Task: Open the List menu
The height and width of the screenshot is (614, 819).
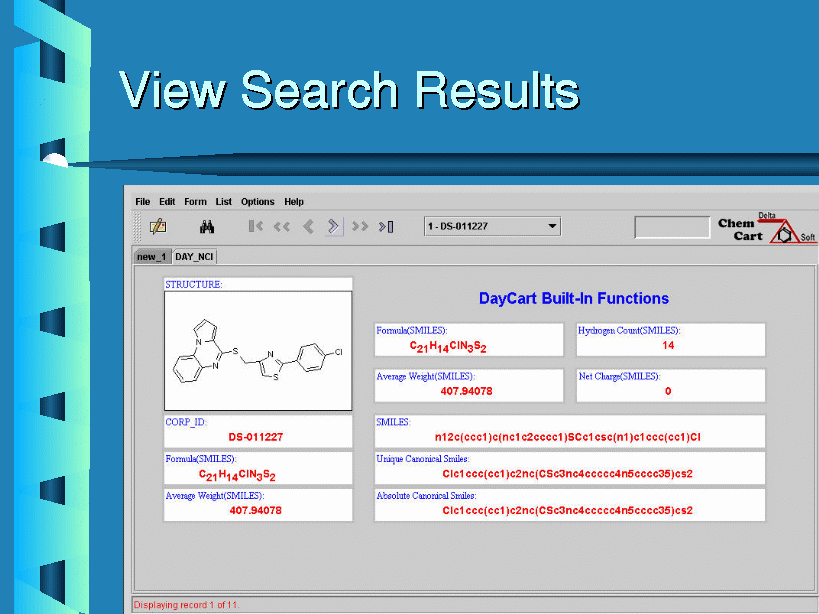Action: (224, 202)
